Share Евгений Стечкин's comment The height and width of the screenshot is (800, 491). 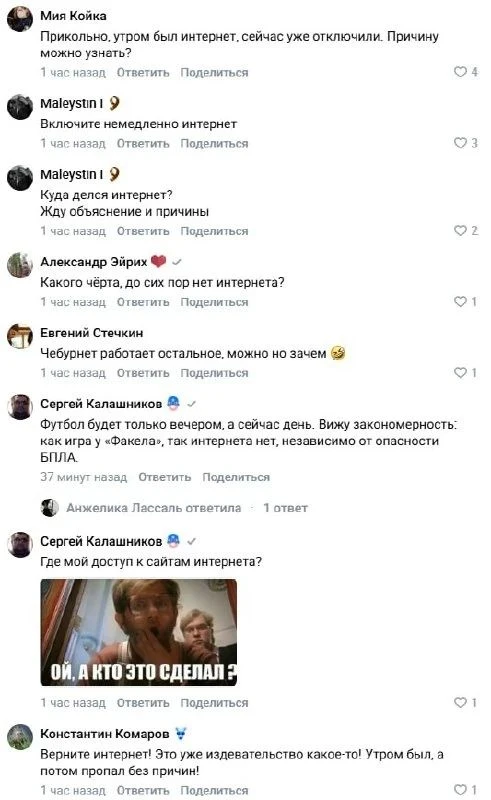tap(214, 373)
